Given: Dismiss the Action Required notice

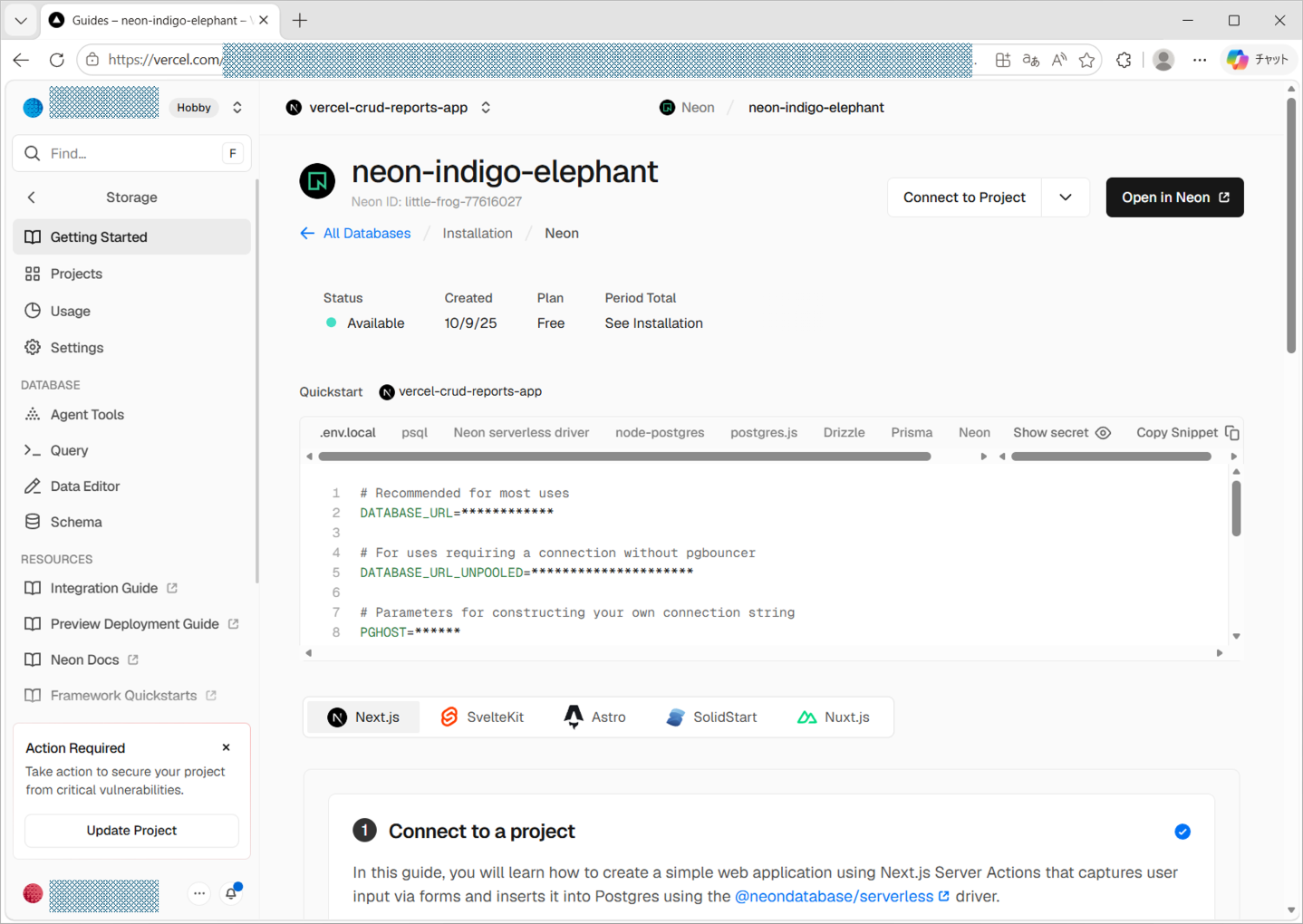Looking at the screenshot, I should (x=227, y=747).
